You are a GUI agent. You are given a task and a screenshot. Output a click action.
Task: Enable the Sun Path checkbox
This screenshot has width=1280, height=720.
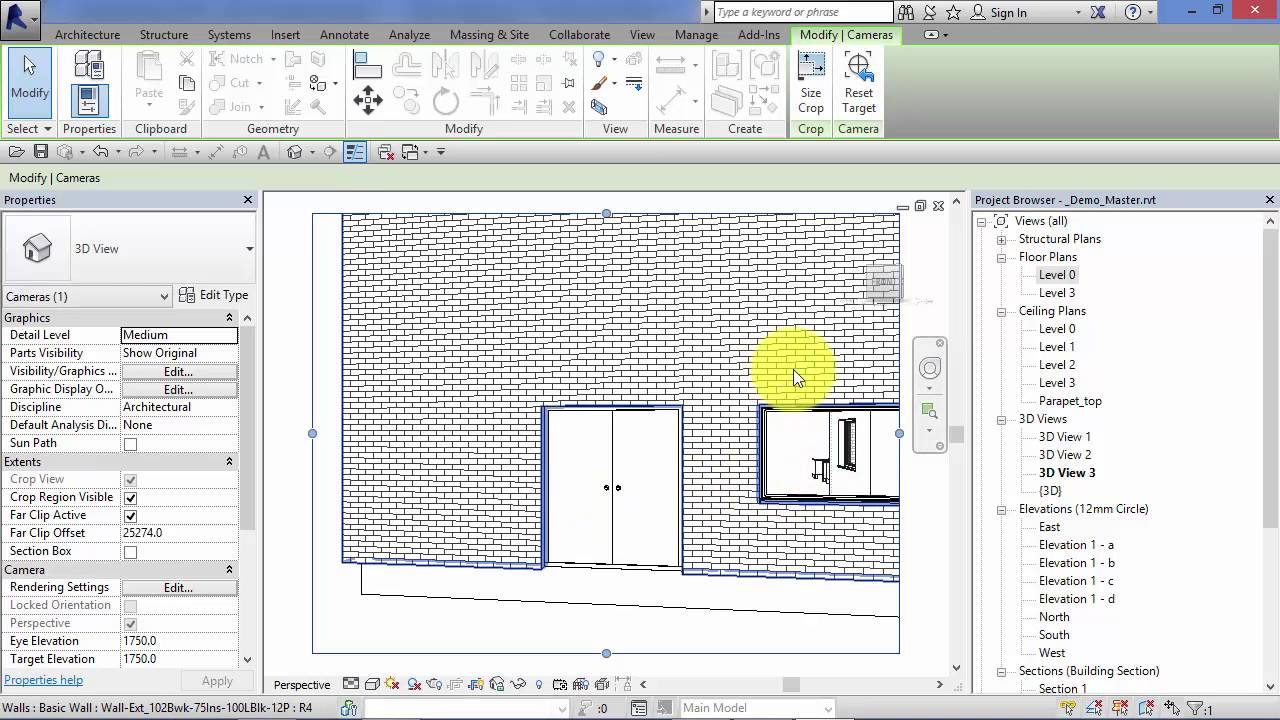pyautogui.click(x=130, y=444)
